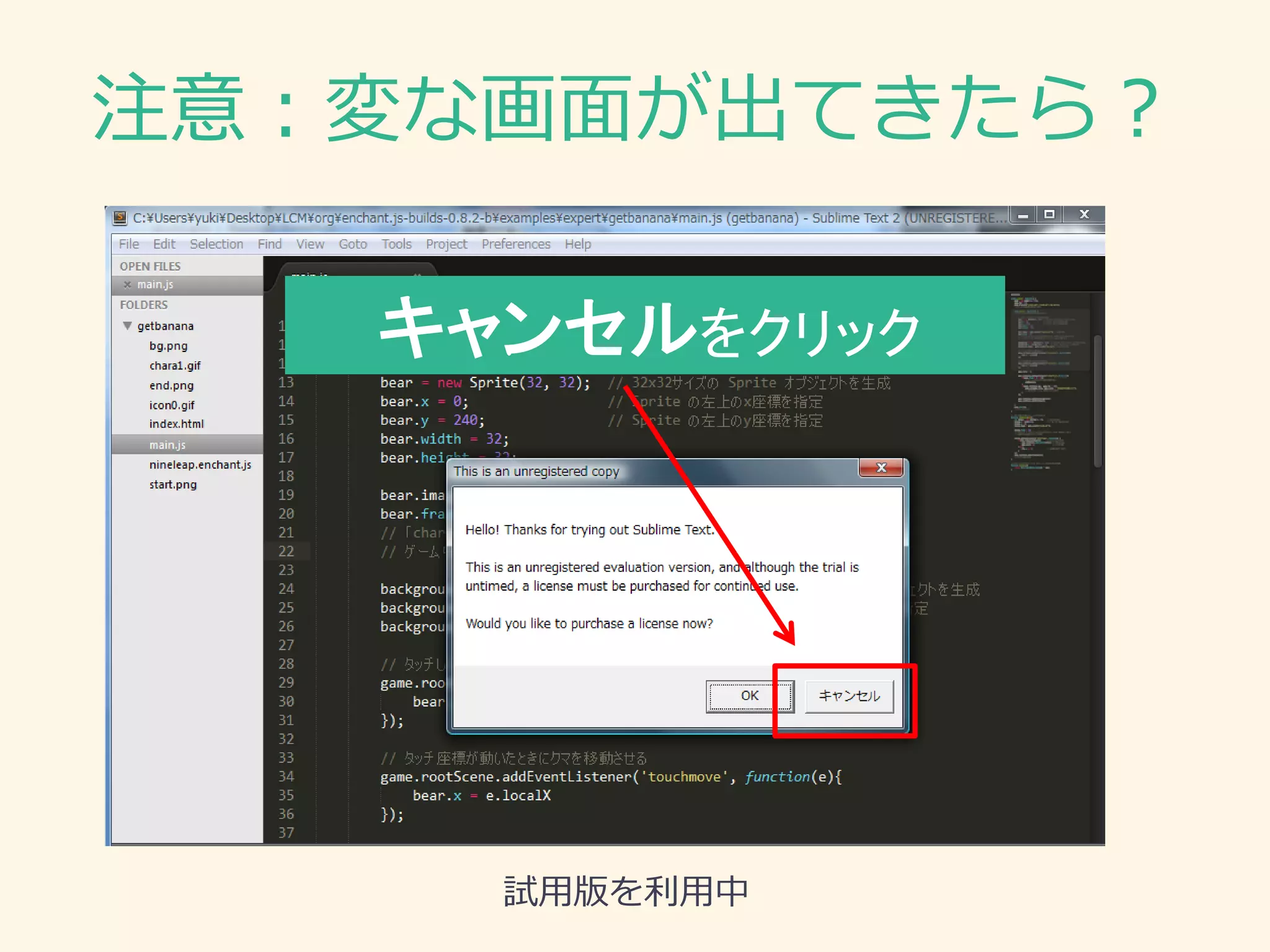Open end.png in the sidebar
Screen dimensions: 1270x952
[171, 386]
